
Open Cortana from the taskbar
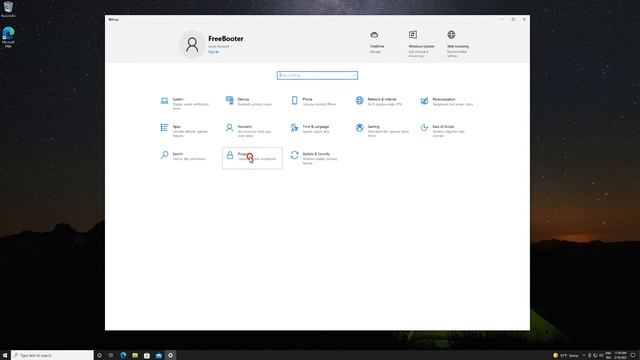coord(99,356)
